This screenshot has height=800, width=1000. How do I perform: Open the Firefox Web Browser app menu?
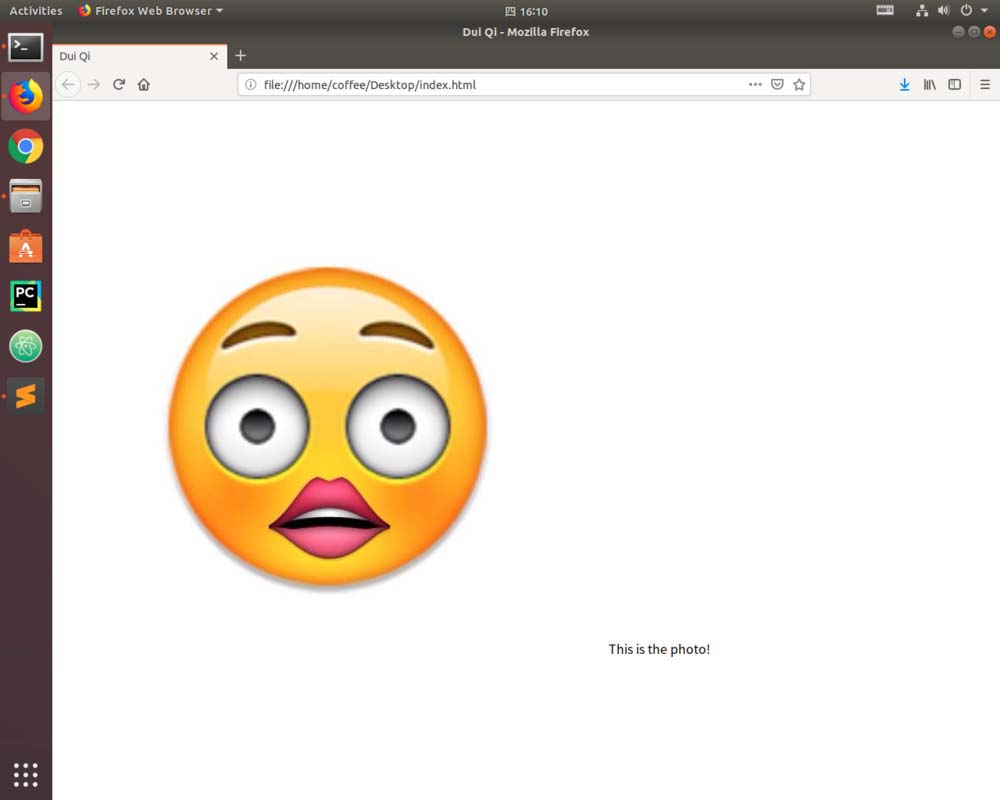[151, 11]
